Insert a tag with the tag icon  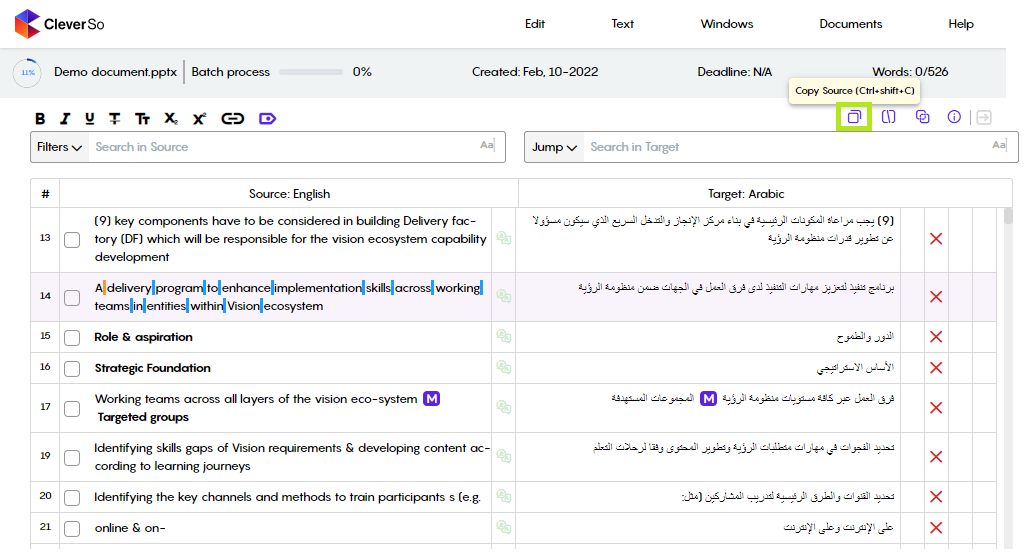point(267,118)
